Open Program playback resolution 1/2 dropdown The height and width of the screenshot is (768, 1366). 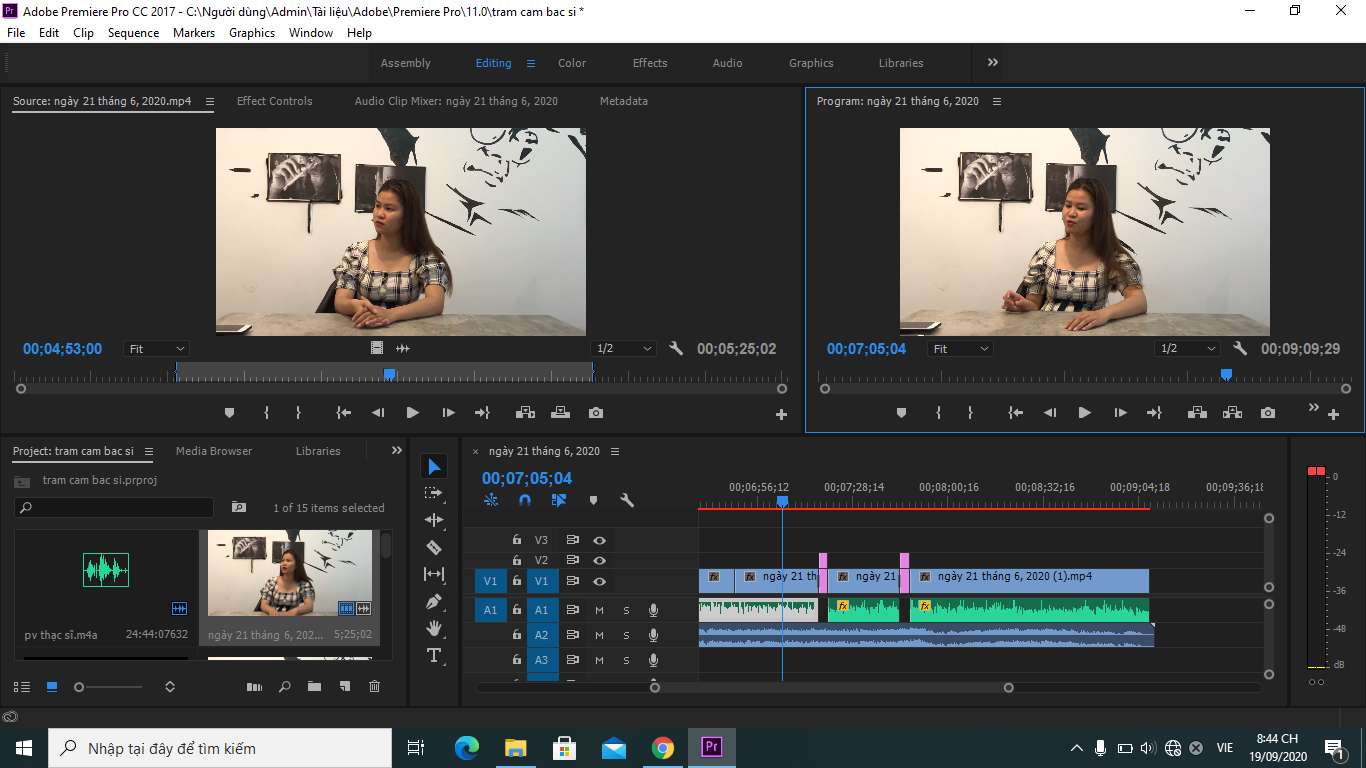[x=1187, y=349]
